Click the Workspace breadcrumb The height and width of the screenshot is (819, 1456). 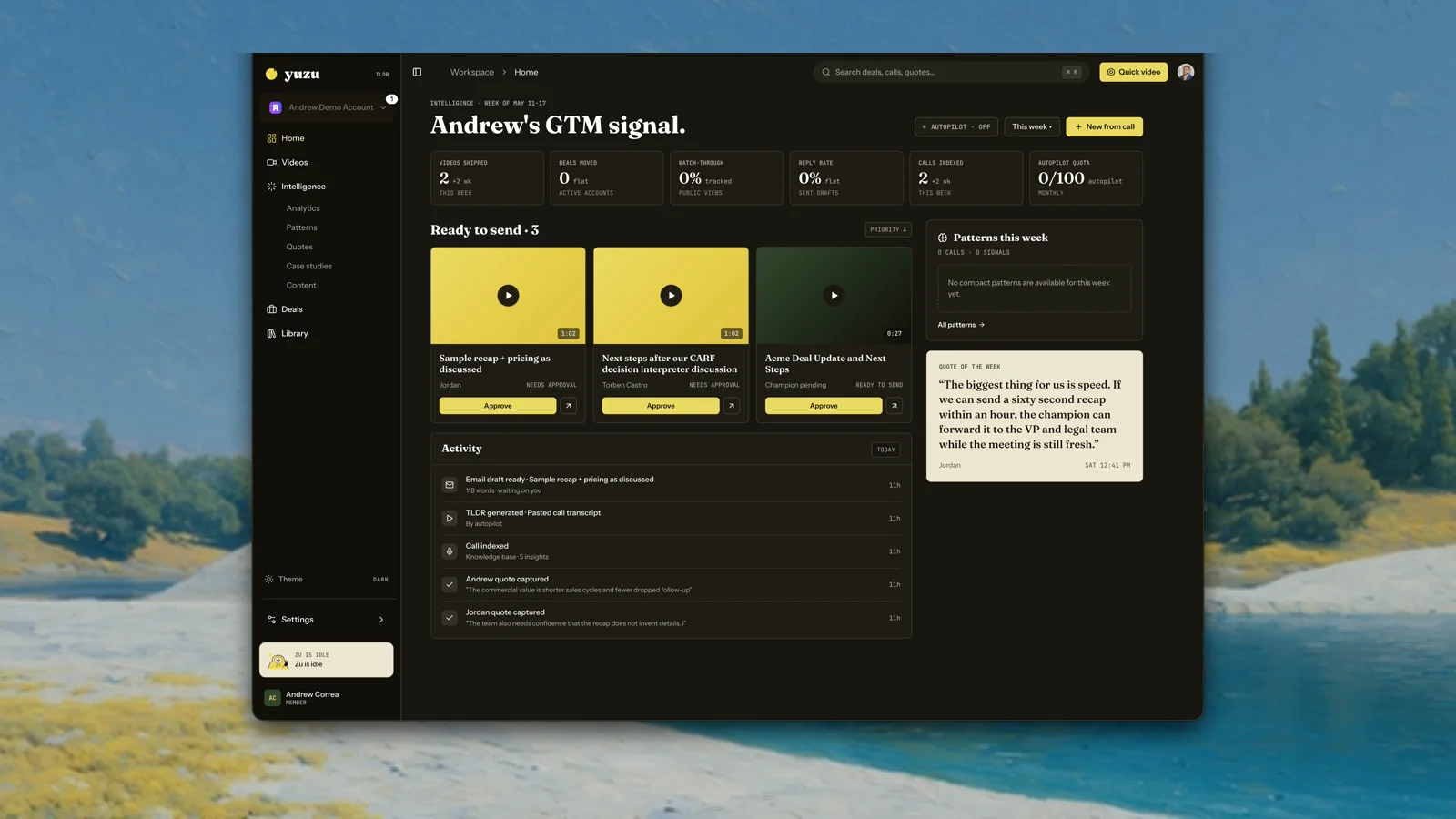[472, 72]
